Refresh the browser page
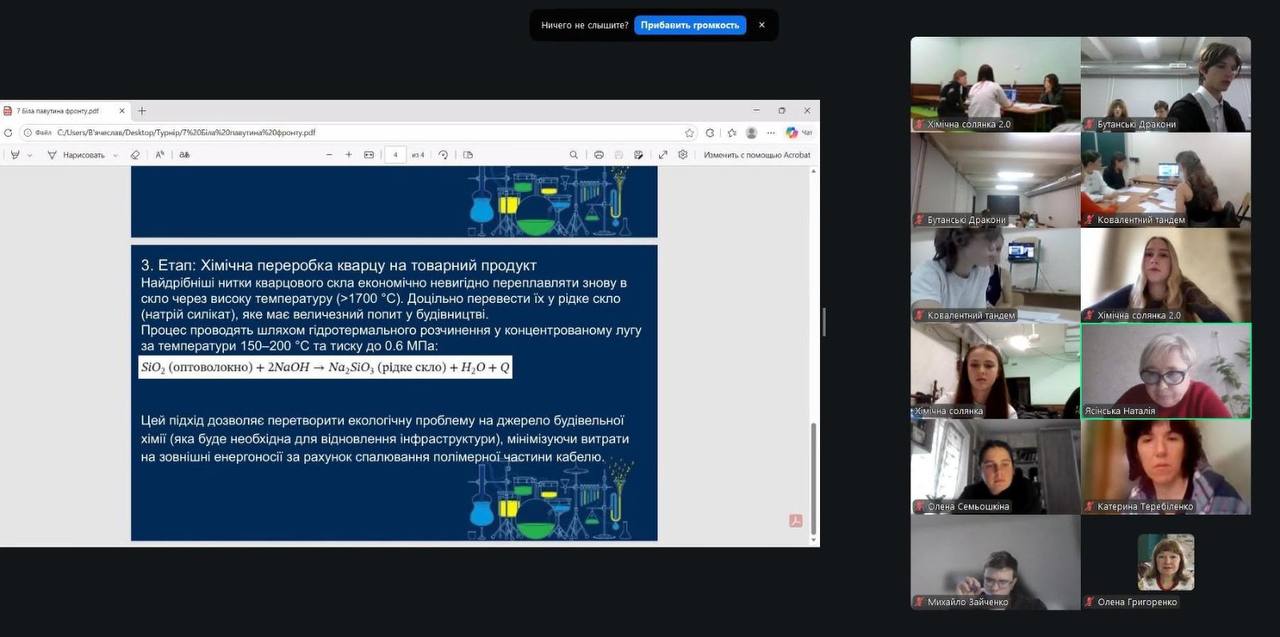Image resolution: width=1280 pixels, height=637 pixels. click(x=9, y=132)
